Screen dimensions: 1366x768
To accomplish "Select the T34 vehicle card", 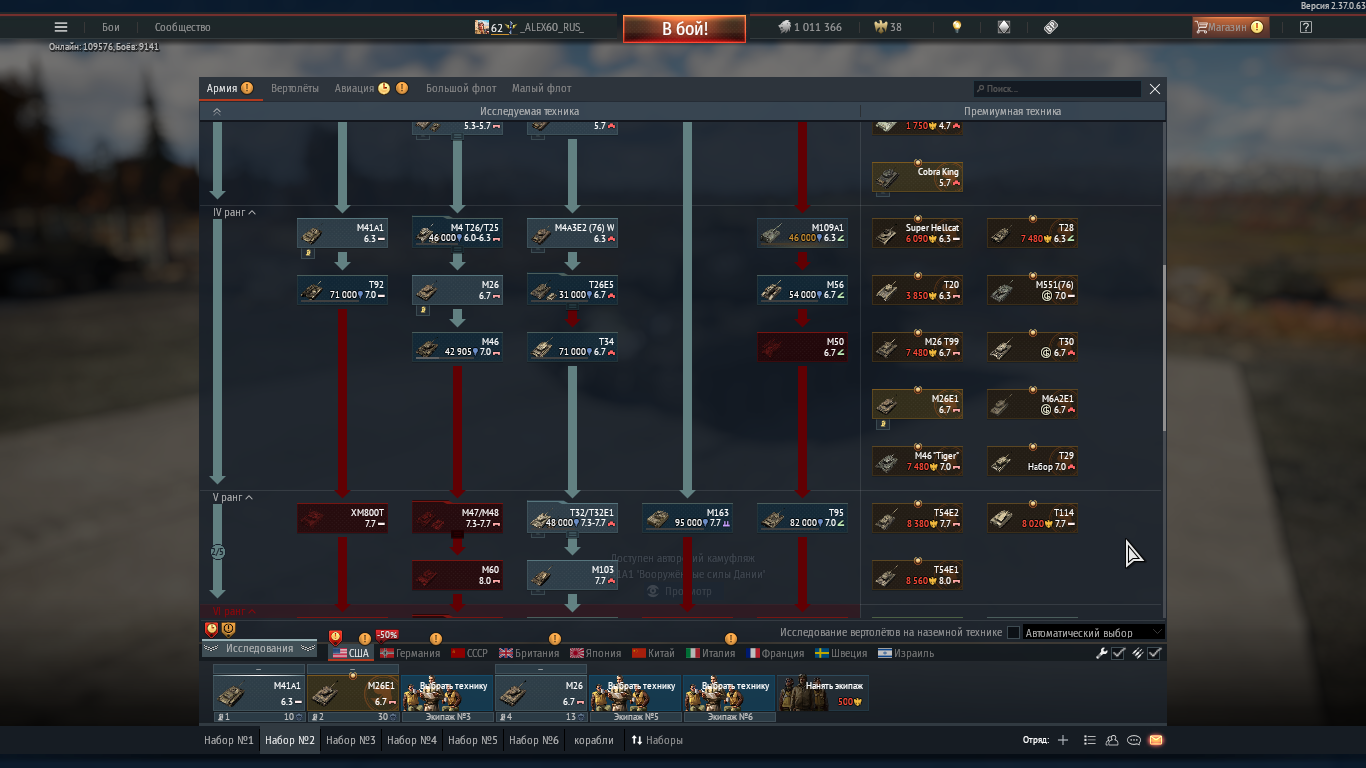I will 572,347.
